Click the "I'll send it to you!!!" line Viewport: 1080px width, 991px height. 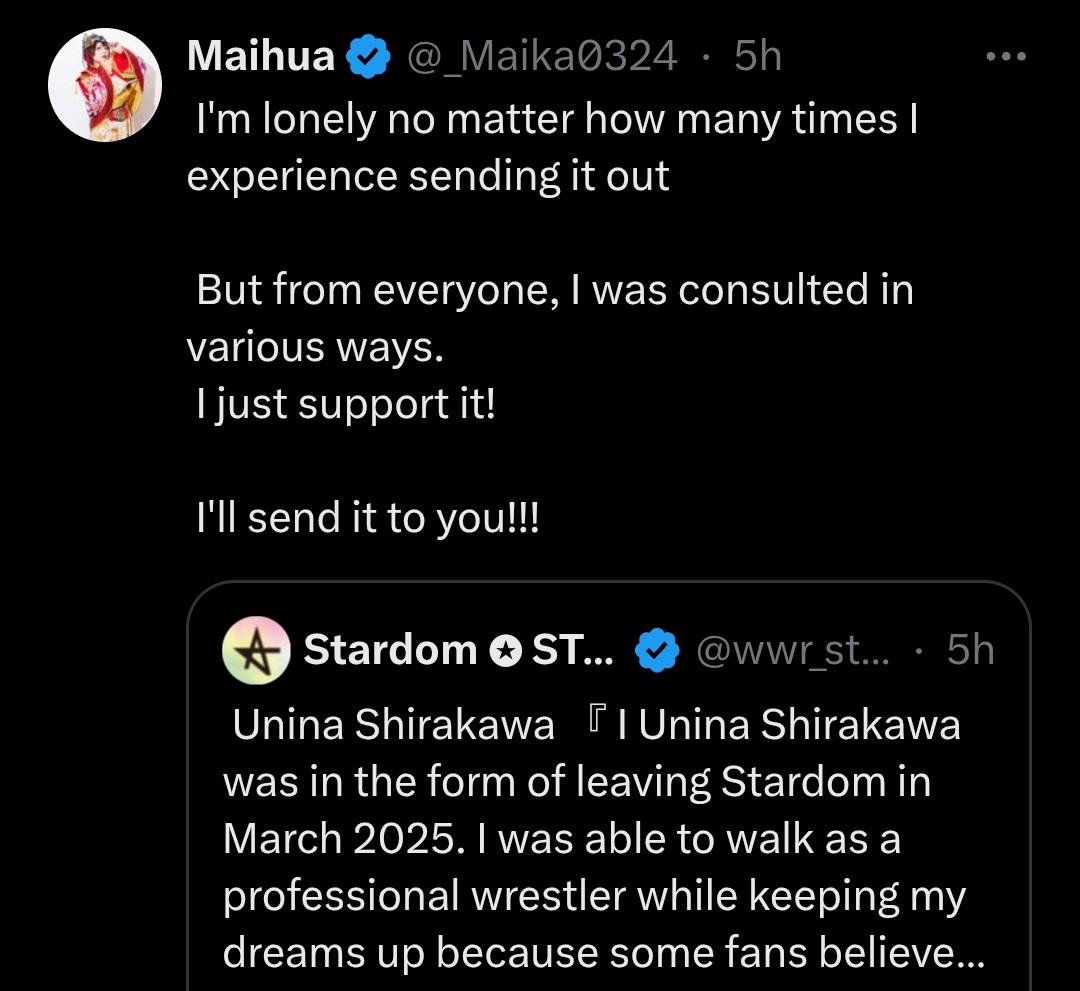(x=368, y=518)
